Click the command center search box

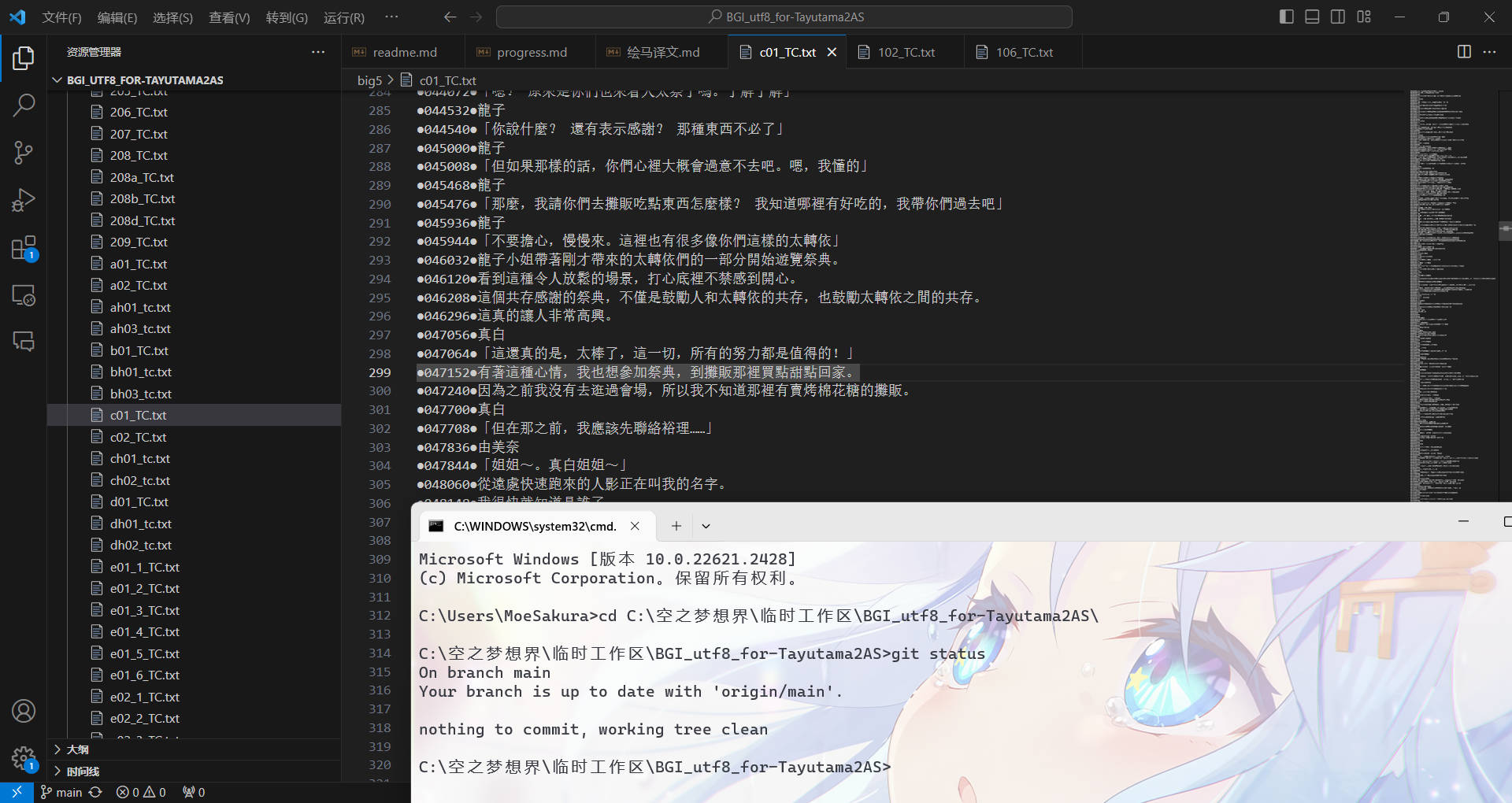pos(784,17)
